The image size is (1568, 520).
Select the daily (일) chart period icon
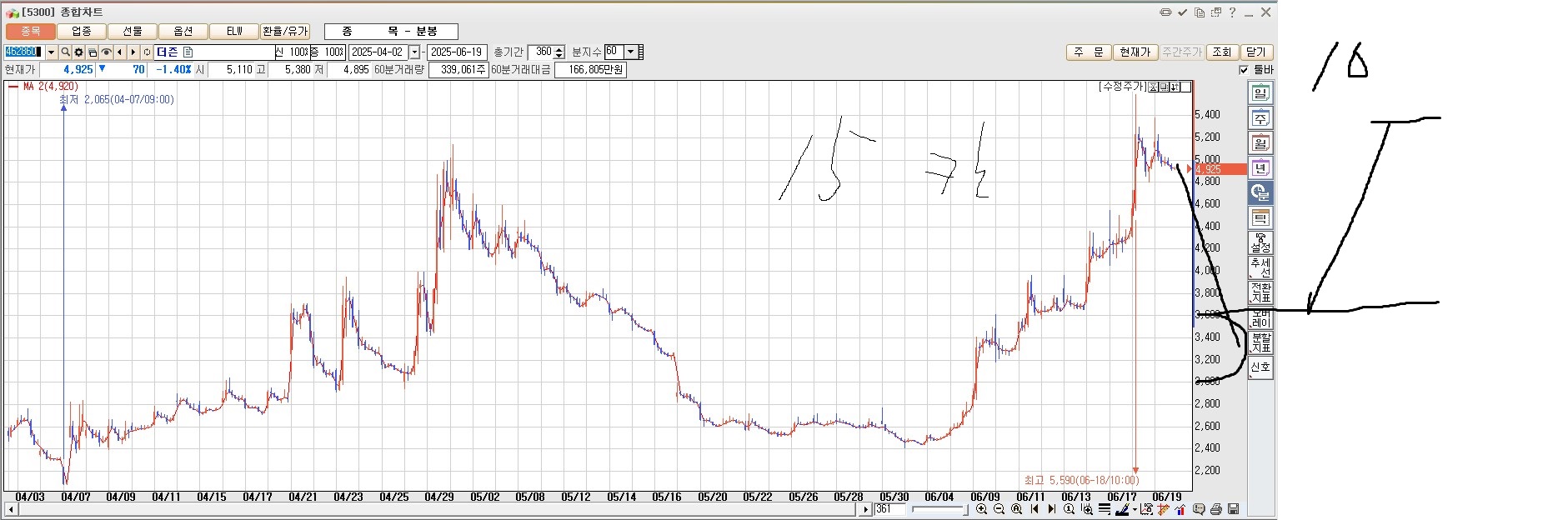(x=1260, y=93)
